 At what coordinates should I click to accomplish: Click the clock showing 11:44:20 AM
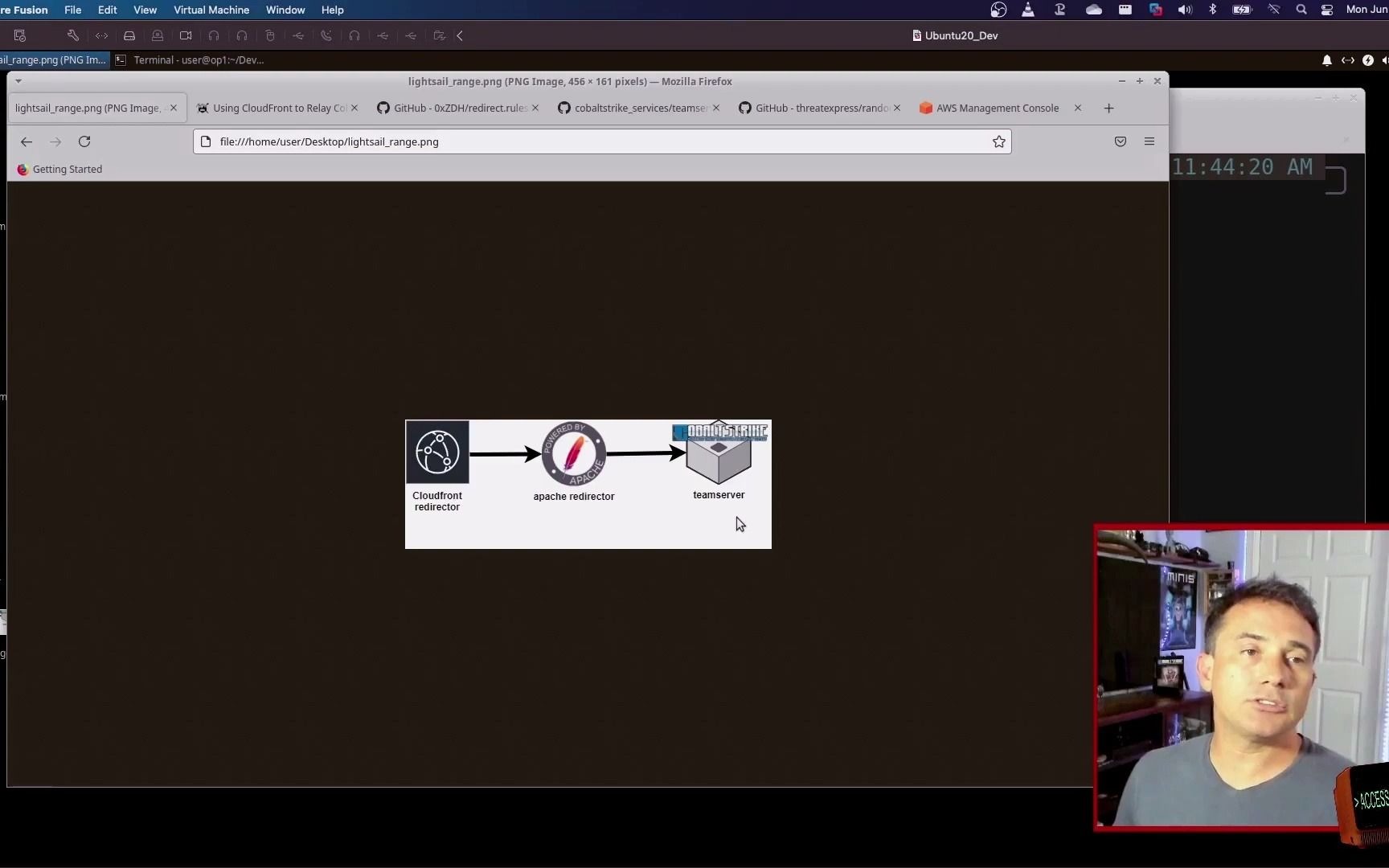tap(1242, 167)
